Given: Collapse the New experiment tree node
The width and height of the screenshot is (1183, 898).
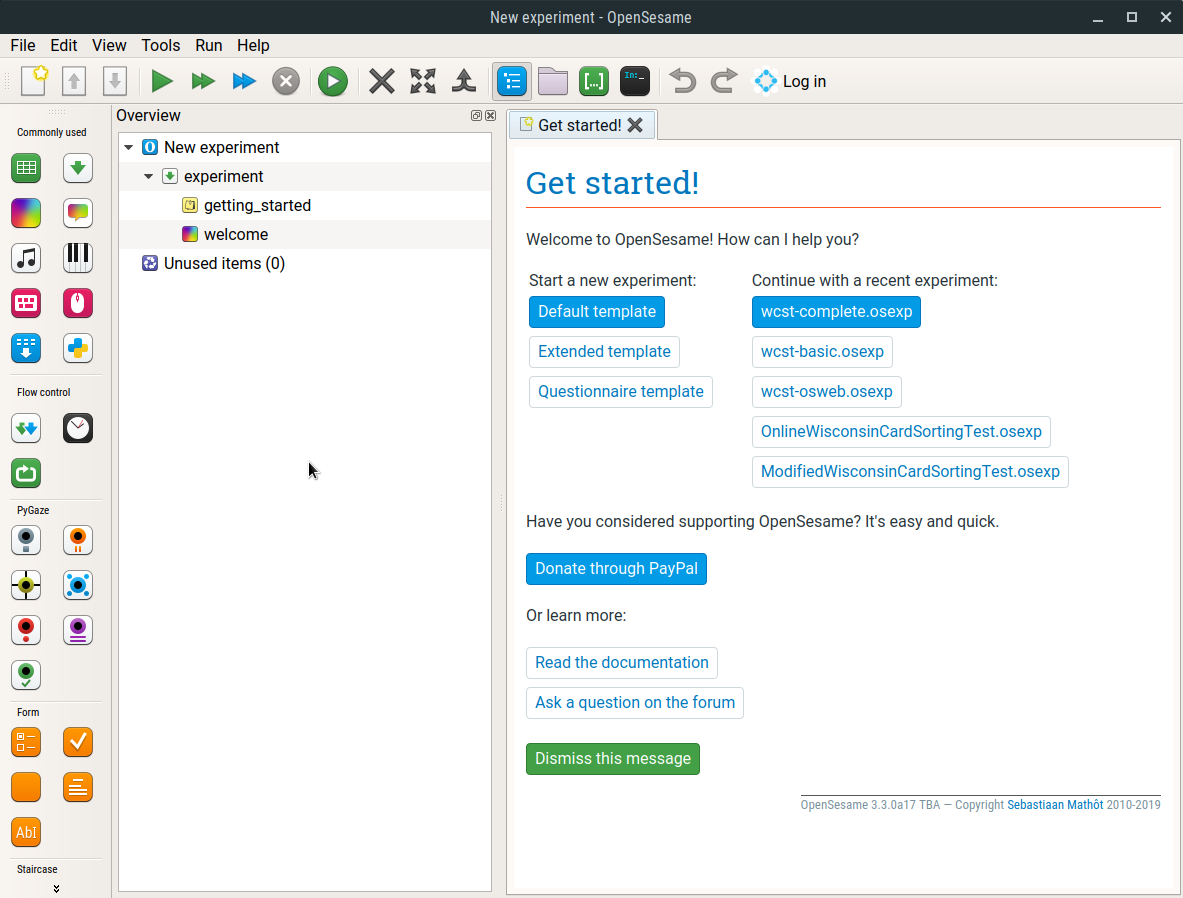Looking at the screenshot, I should 128,147.
